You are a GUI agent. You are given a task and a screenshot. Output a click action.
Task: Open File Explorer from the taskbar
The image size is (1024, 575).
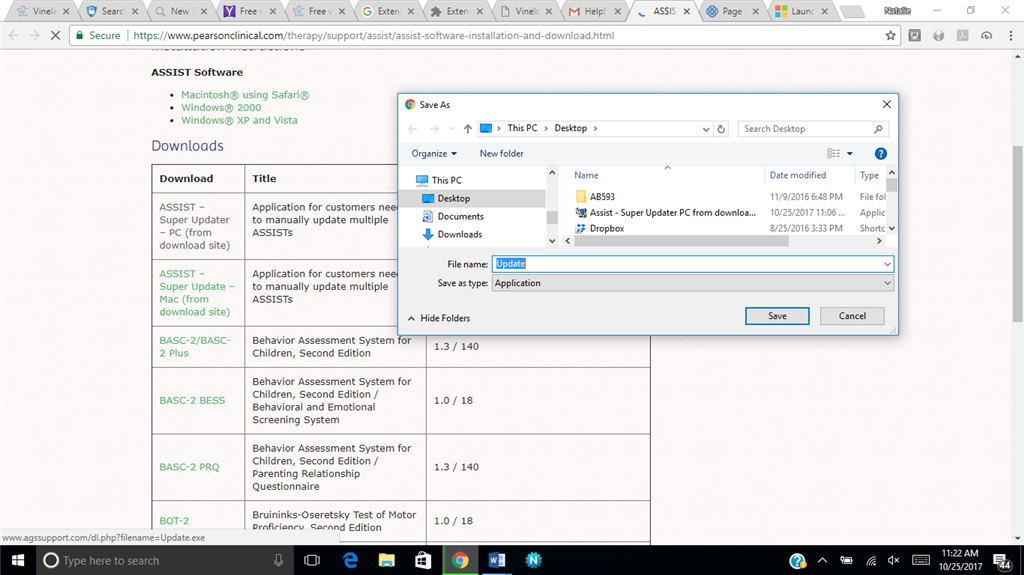point(387,561)
